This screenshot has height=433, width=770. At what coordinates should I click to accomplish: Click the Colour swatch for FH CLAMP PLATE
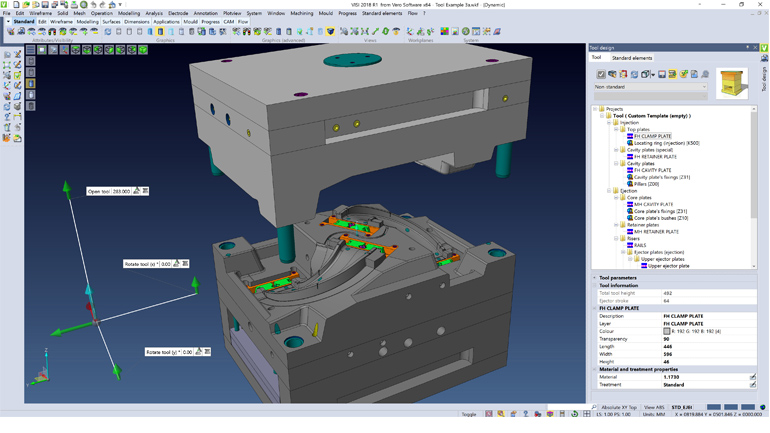(667, 331)
